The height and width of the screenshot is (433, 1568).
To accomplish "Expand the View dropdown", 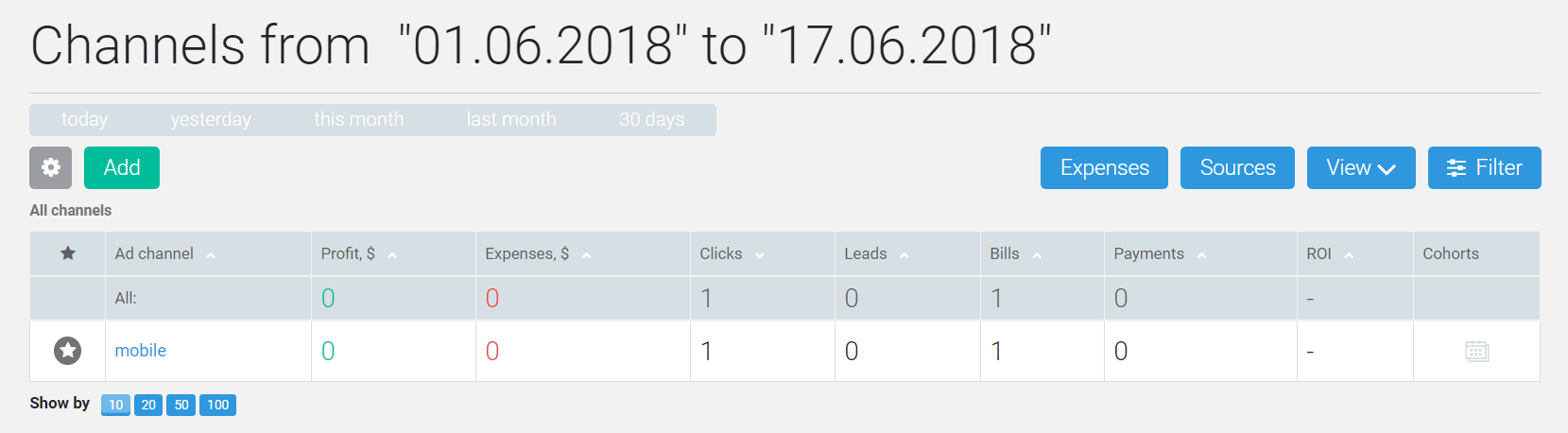I will click(1361, 167).
